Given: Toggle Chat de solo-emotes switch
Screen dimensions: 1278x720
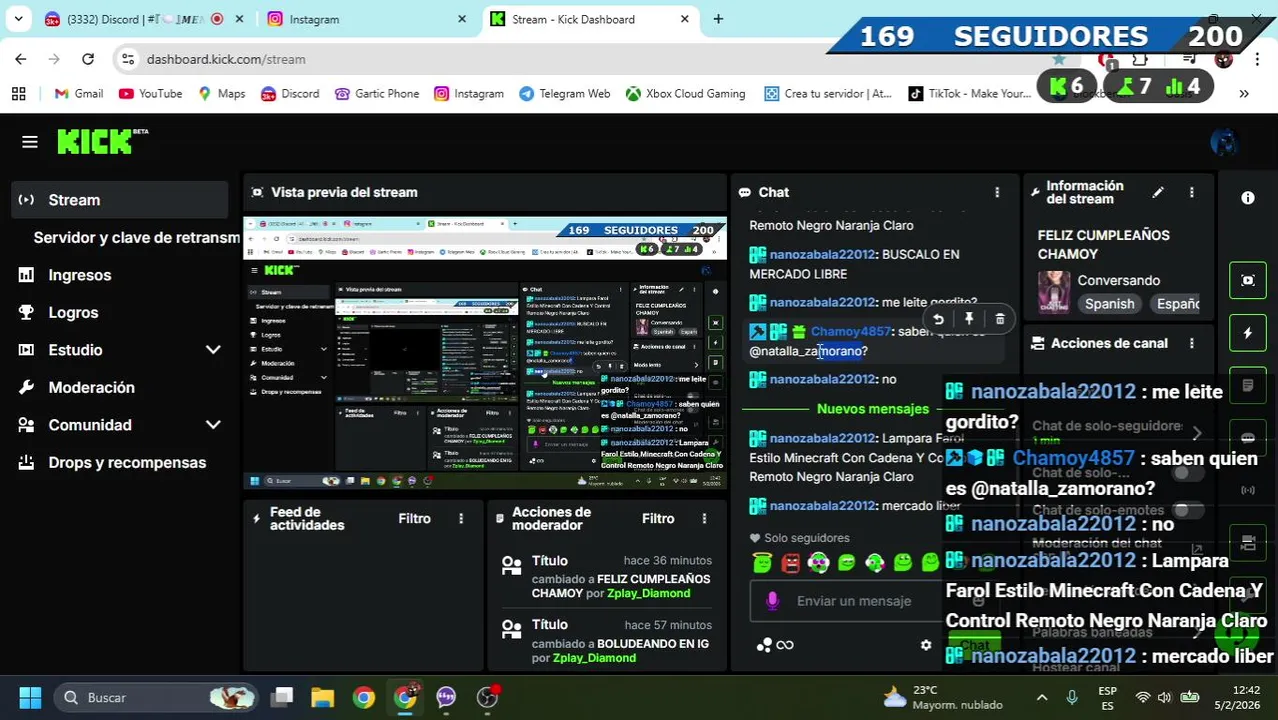Looking at the screenshot, I should pos(1186,510).
